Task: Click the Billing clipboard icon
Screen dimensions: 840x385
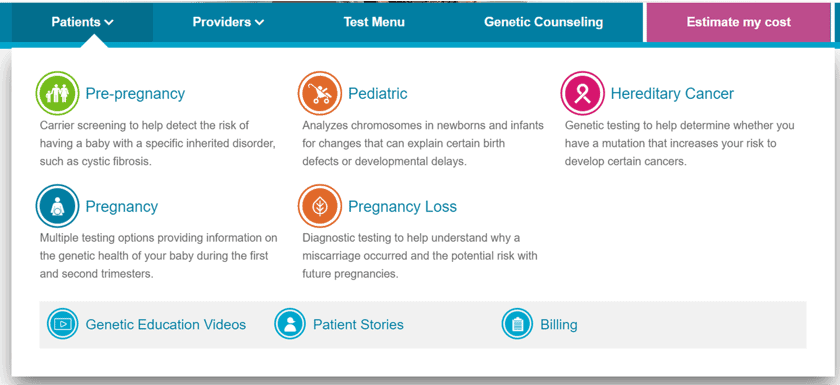Action: point(517,324)
